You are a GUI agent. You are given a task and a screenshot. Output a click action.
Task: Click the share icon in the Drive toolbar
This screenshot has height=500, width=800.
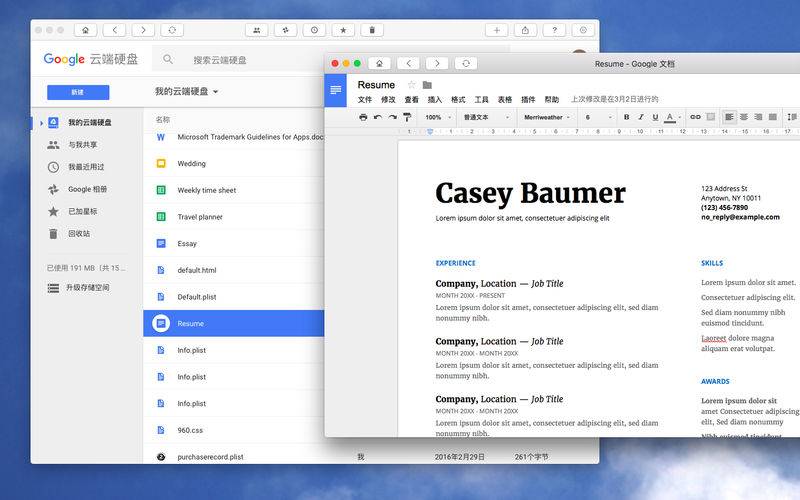[x=525, y=30]
